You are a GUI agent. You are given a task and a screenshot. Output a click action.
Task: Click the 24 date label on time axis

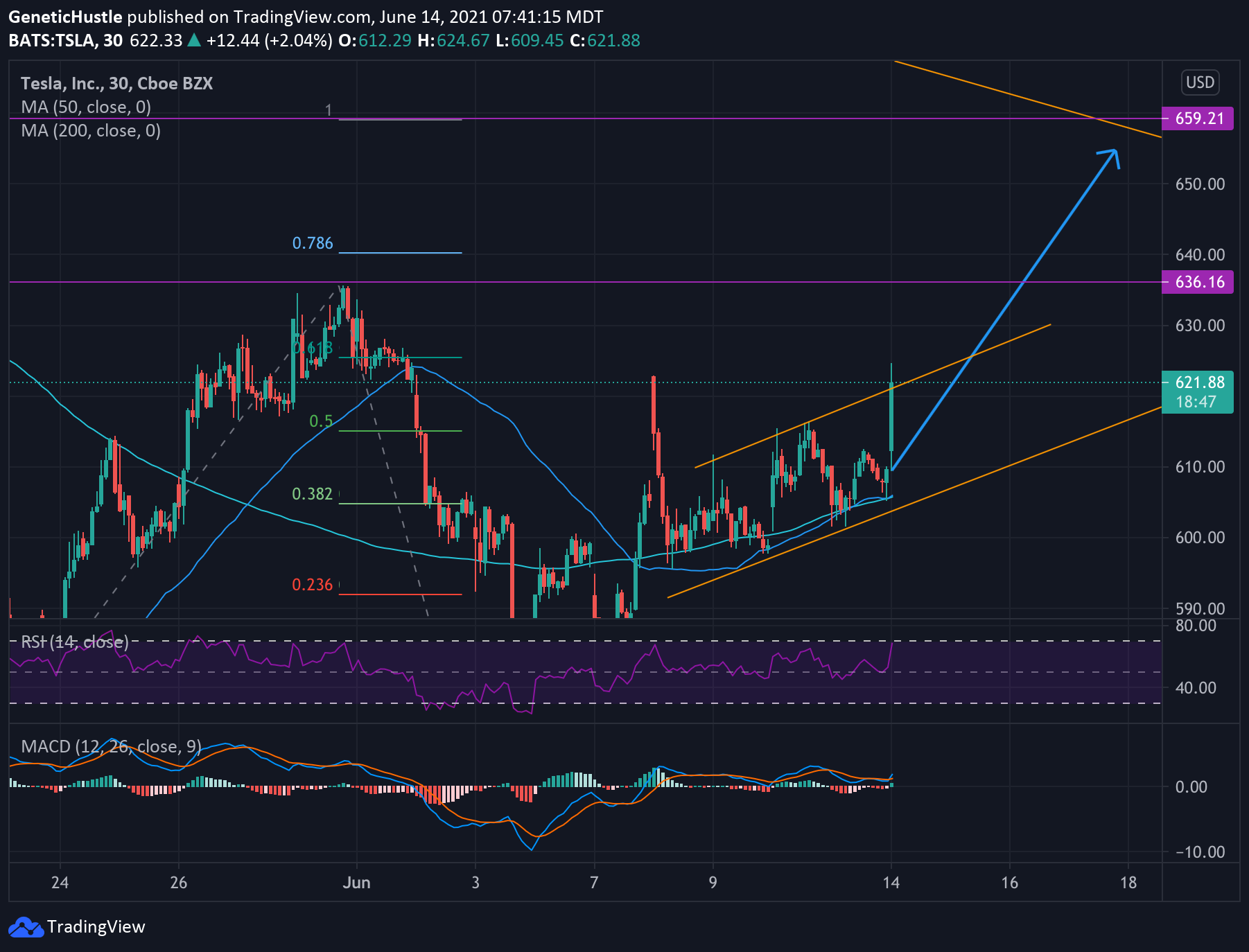pyautogui.click(x=60, y=883)
